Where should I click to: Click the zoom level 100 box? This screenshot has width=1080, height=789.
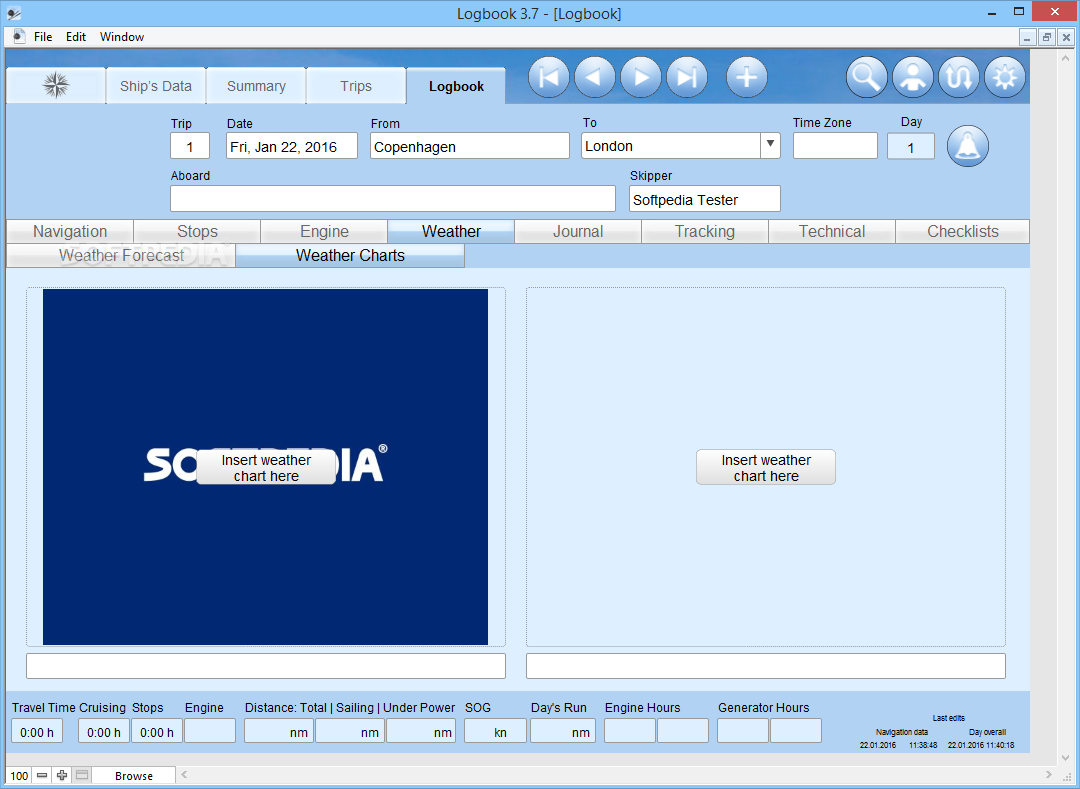(x=19, y=776)
